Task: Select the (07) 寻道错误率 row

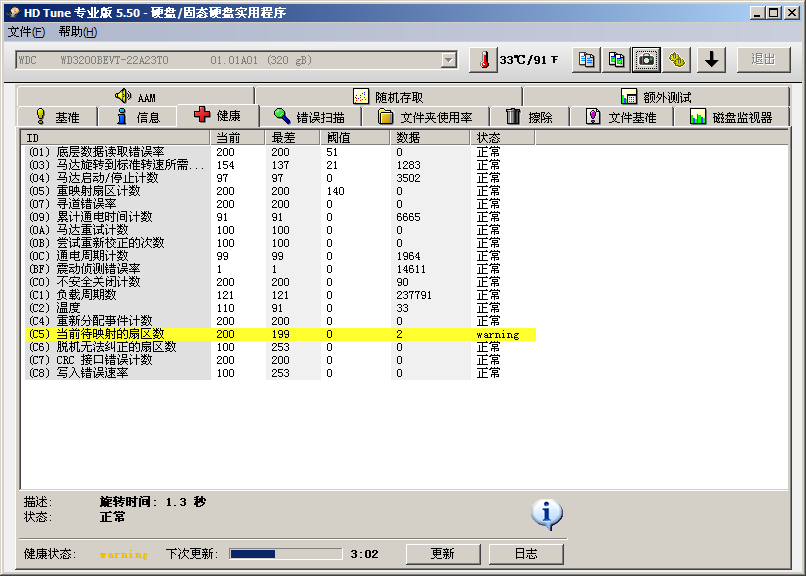Action: point(280,204)
